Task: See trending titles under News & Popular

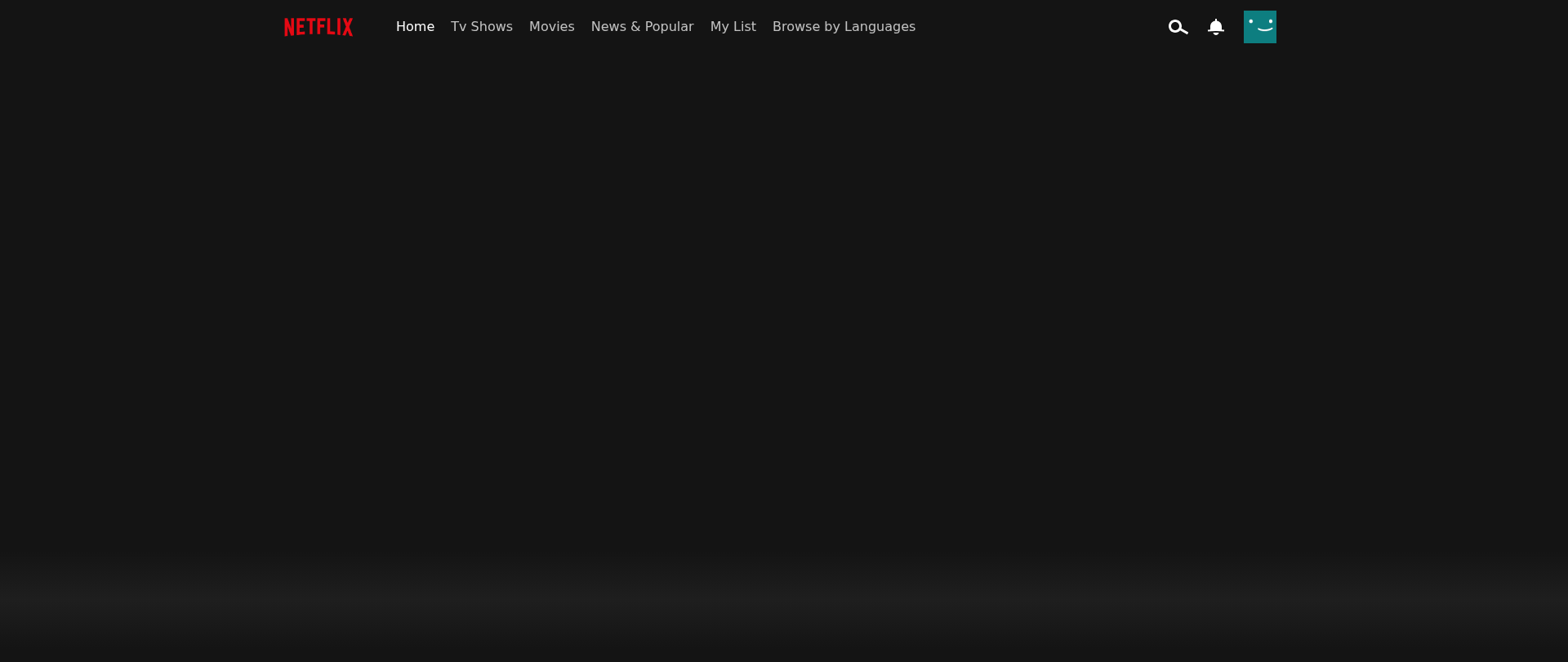Action: coord(642,27)
